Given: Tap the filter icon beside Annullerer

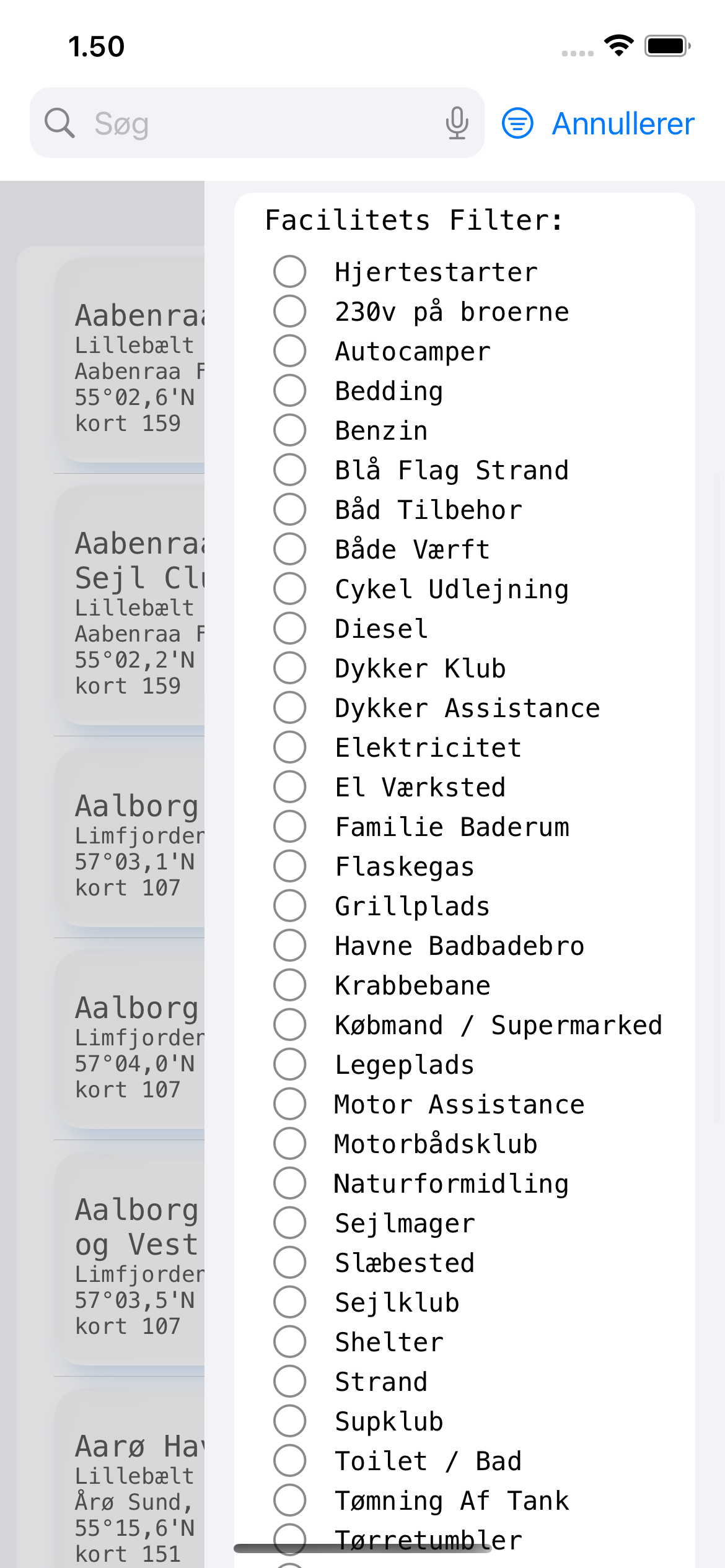Looking at the screenshot, I should [517, 123].
